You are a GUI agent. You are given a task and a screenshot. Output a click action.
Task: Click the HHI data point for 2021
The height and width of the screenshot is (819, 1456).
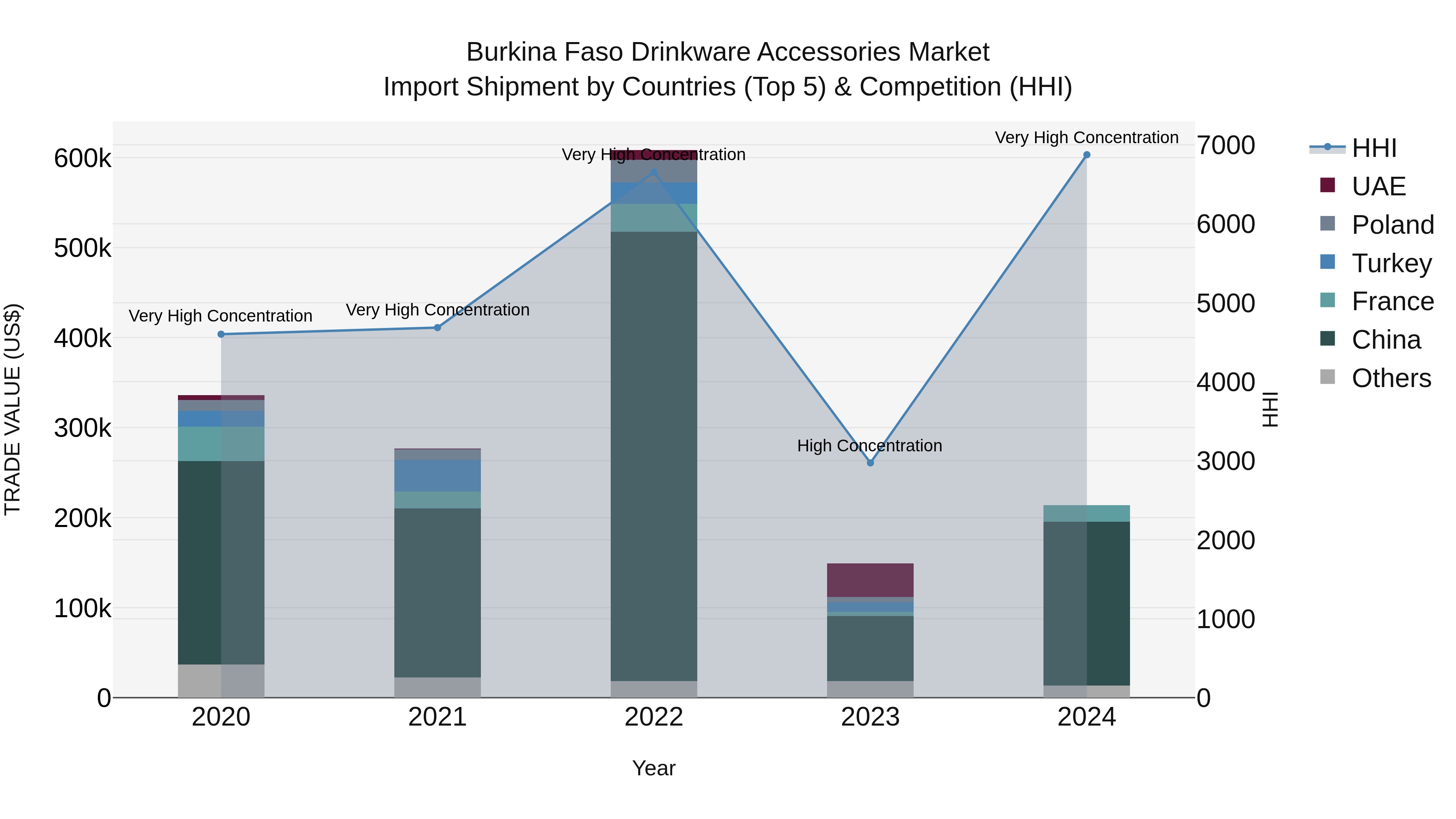(438, 327)
